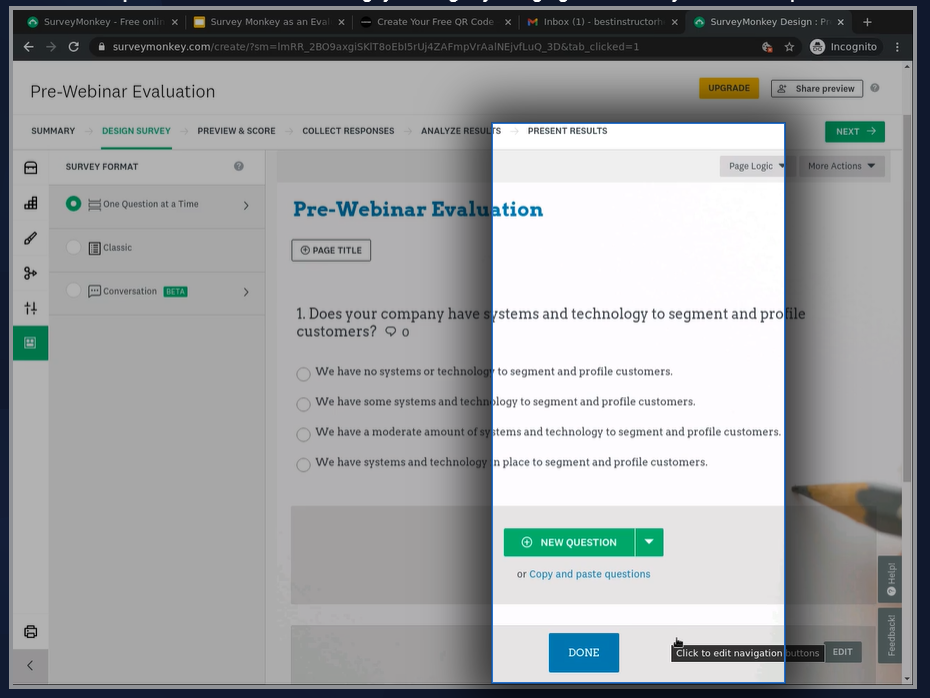Choose 'We have no systems or technology' answer
This screenshot has width=930, height=698.
click(x=303, y=374)
